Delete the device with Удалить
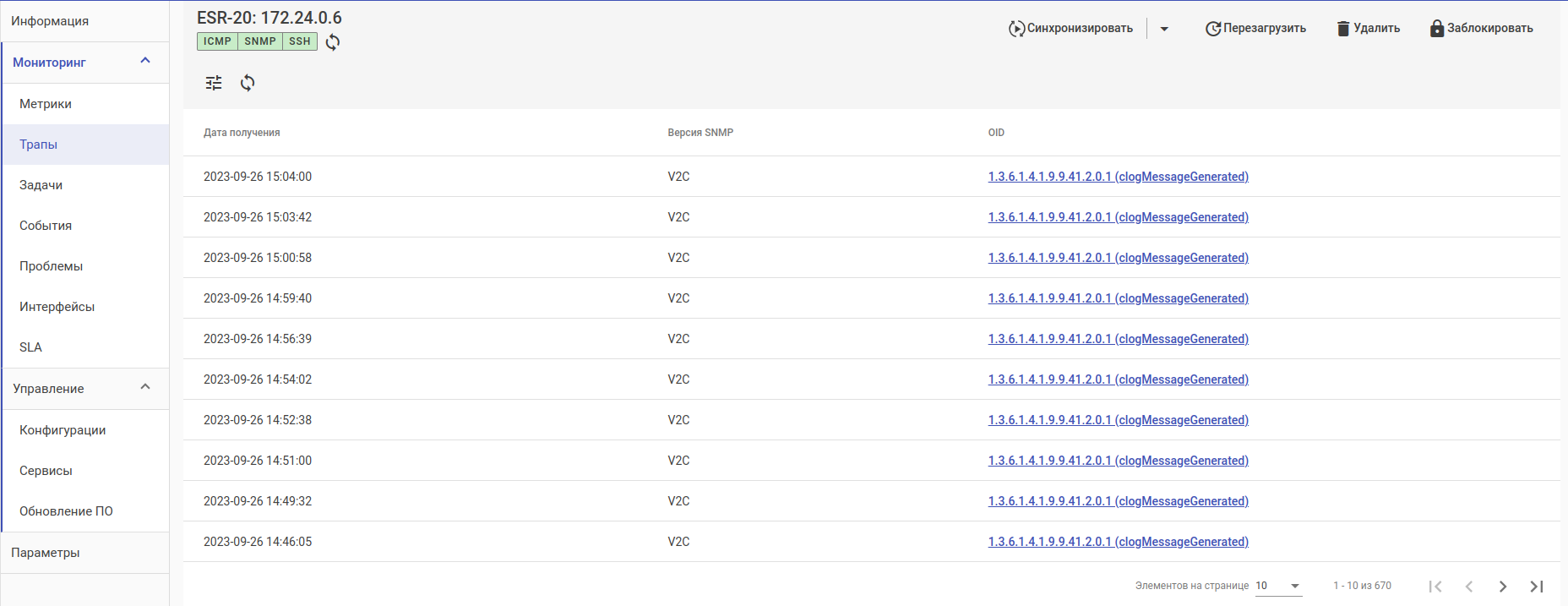This screenshot has width=1568, height=606. click(x=1368, y=29)
